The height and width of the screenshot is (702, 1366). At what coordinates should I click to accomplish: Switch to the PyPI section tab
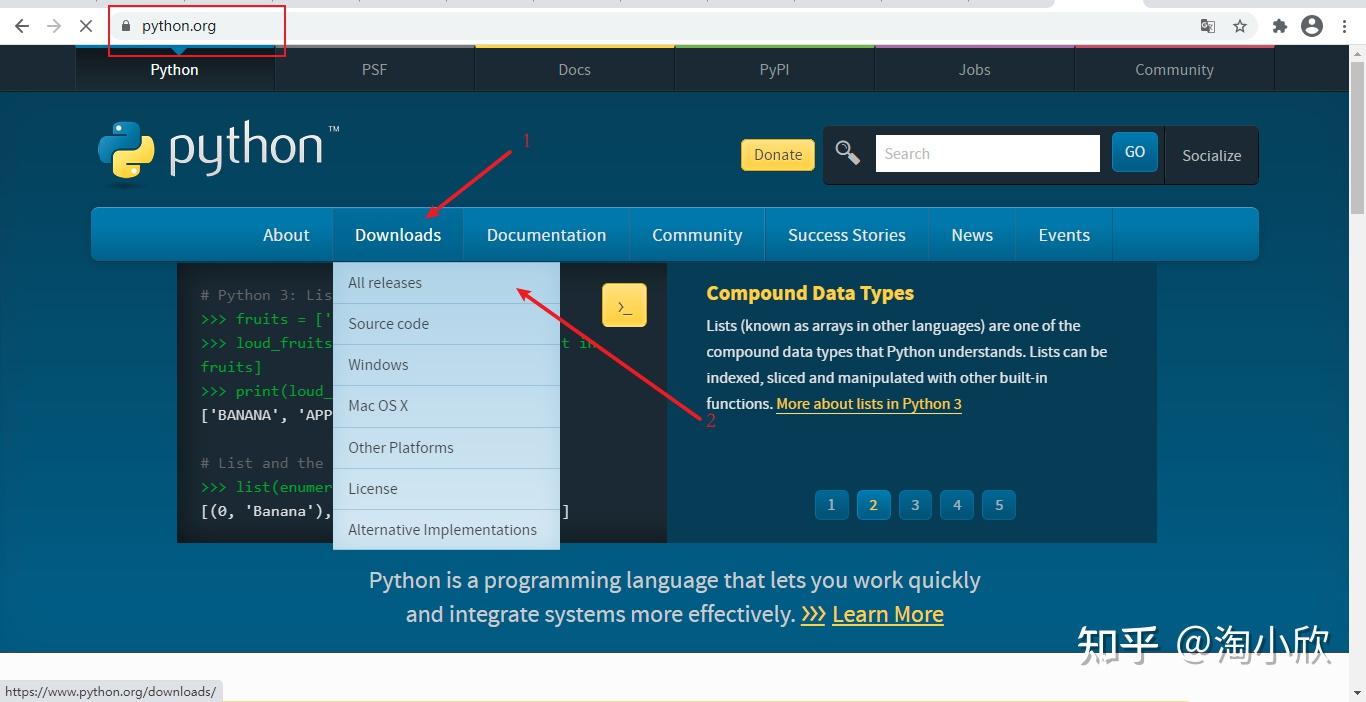pos(774,69)
